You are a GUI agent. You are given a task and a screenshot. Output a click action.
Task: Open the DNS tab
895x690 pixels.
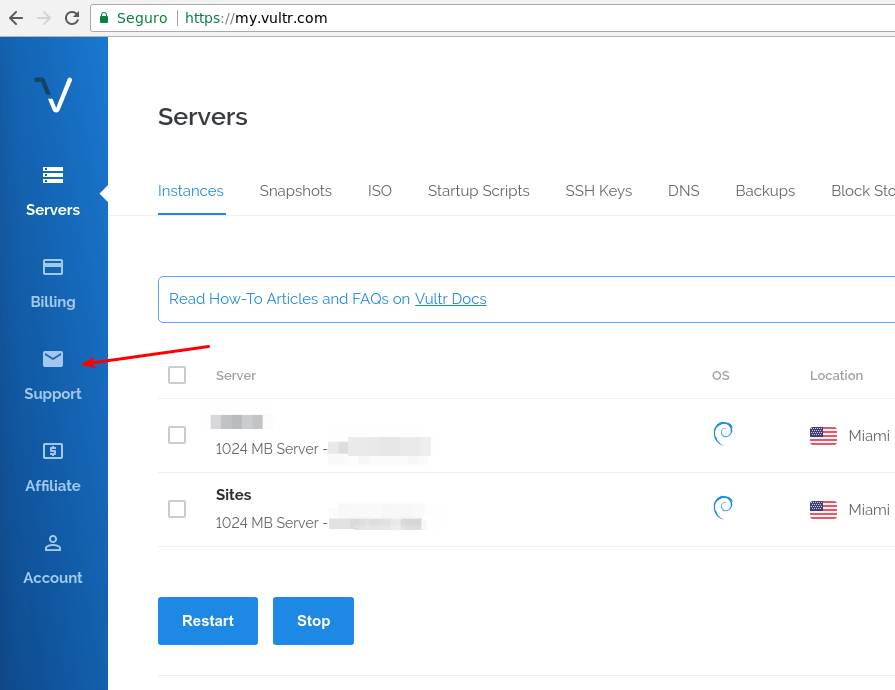[683, 191]
